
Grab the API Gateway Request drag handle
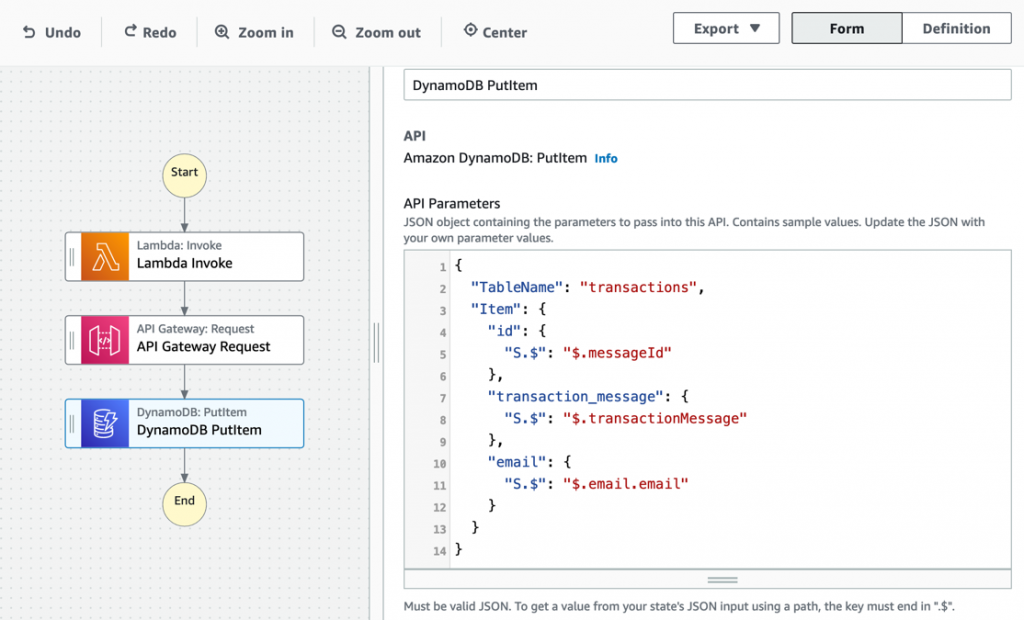(x=72, y=340)
